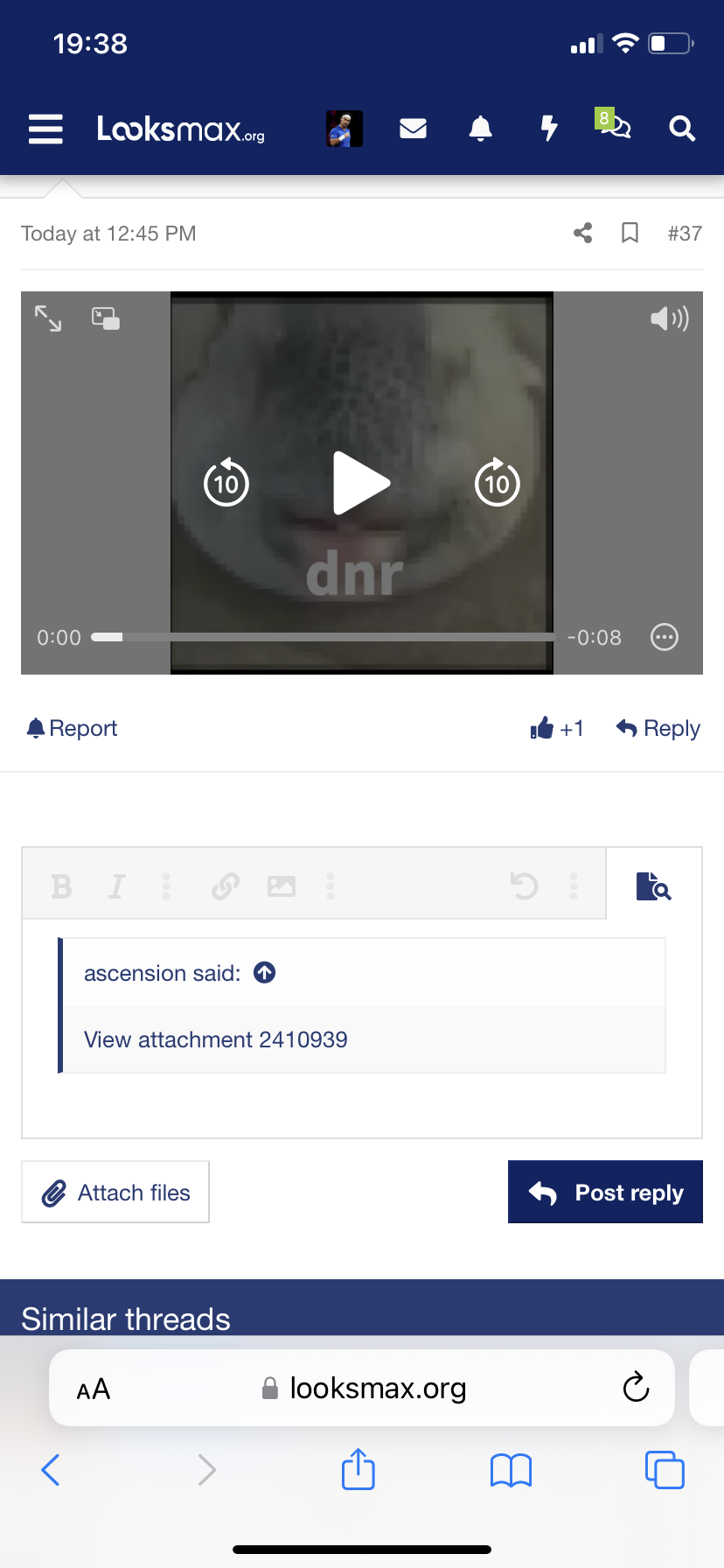
Task: Expand the editor's more options after undo
Action: 574,886
